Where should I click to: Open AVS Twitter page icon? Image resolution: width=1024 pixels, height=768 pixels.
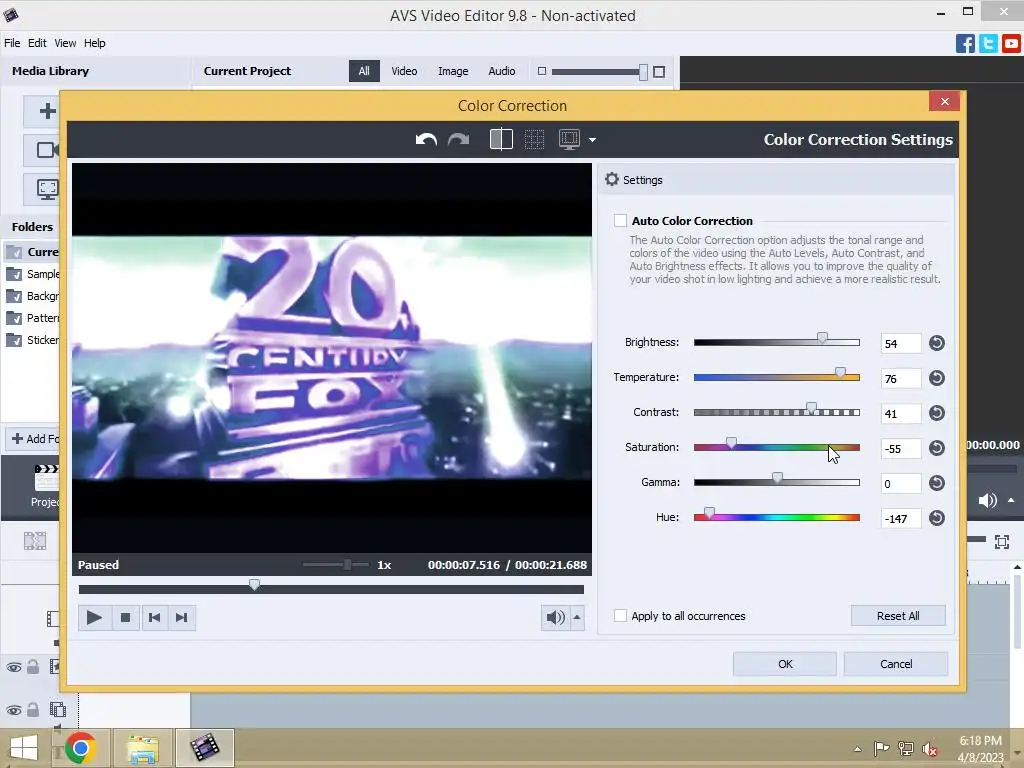pos(988,44)
